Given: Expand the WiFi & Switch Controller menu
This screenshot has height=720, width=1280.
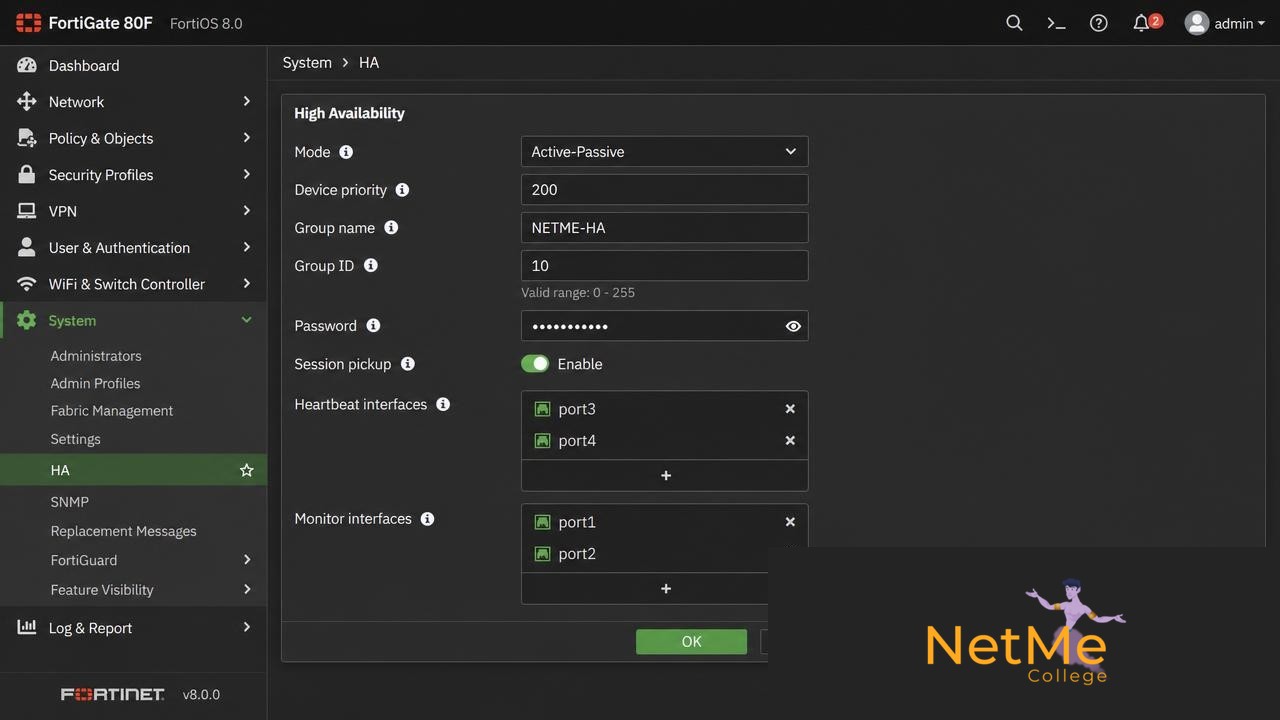Looking at the screenshot, I should click(133, 284).
